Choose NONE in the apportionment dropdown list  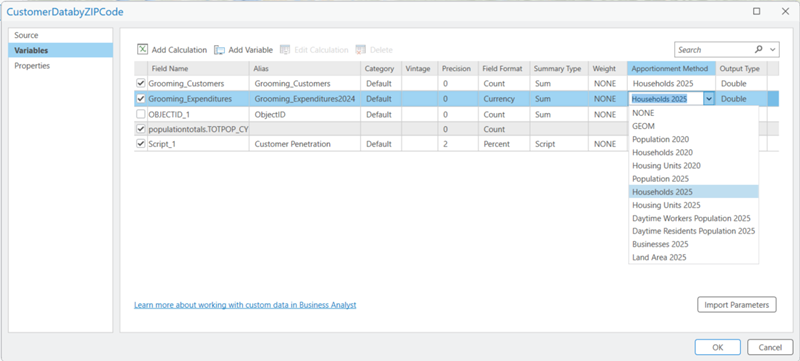click(x=693, y=113)
